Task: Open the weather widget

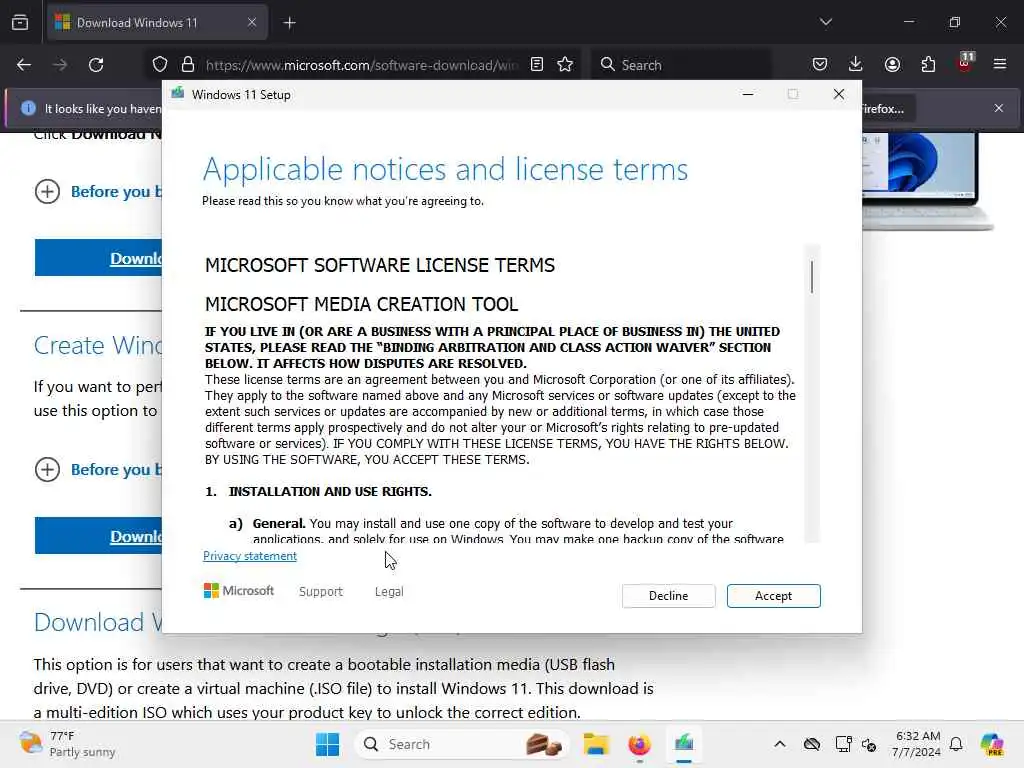Action: coord(67,744)
